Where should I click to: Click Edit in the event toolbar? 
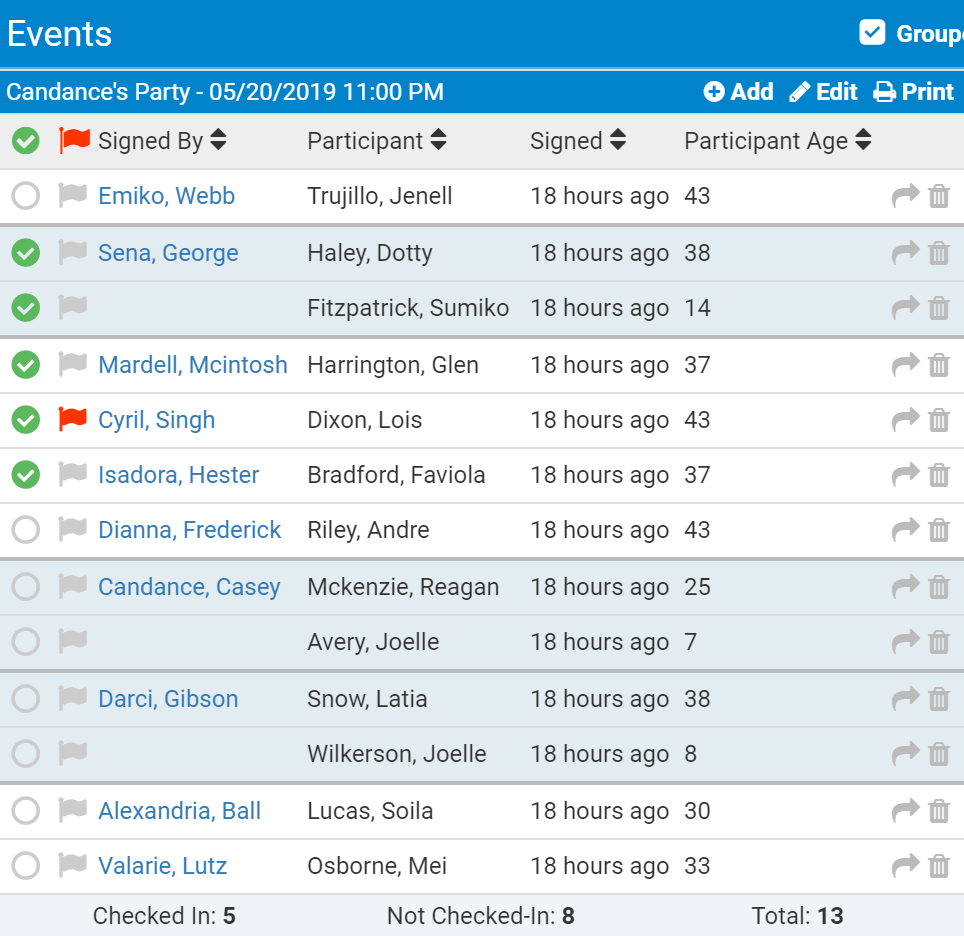(823, 92)
